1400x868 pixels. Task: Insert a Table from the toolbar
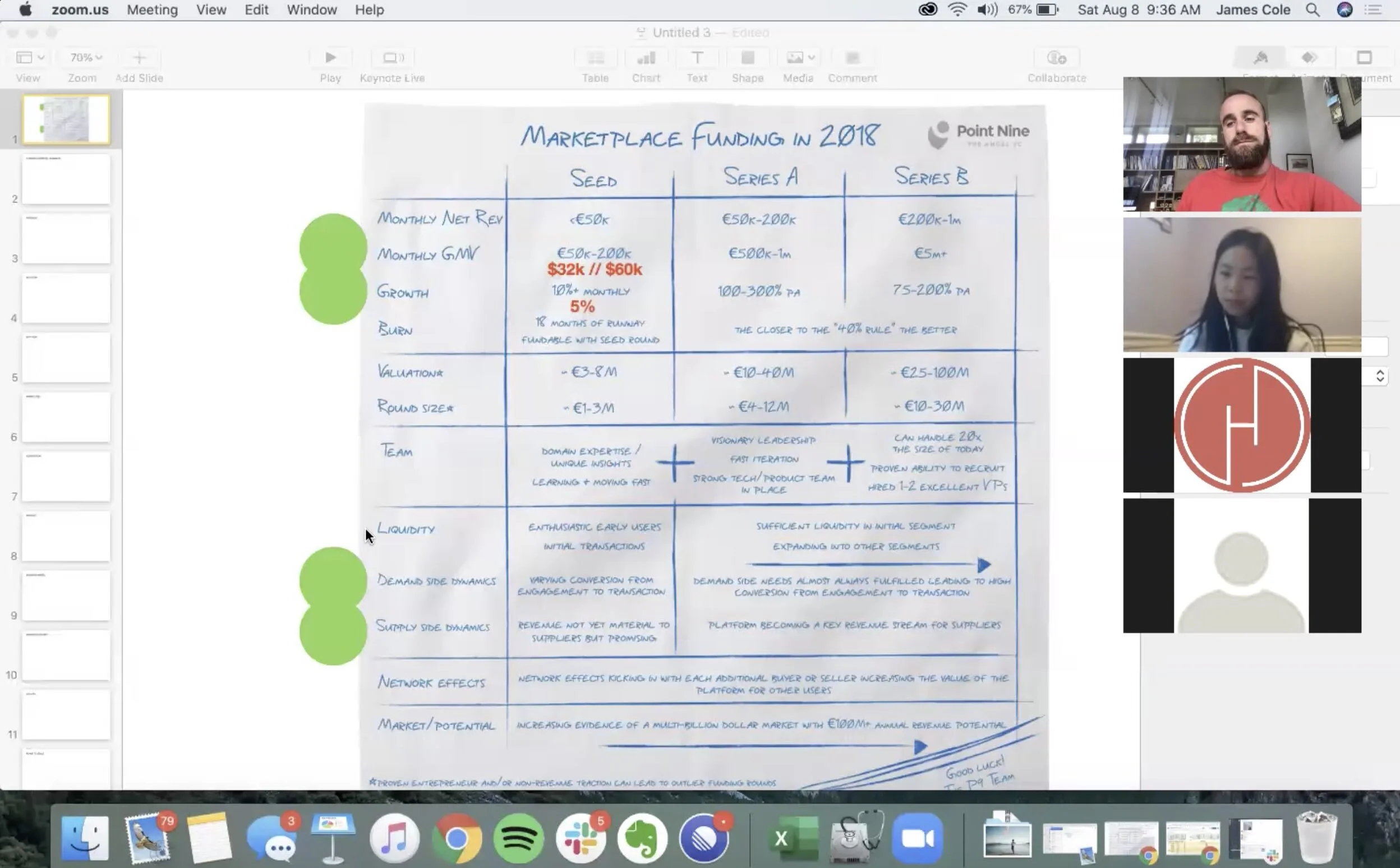point(595,58)
